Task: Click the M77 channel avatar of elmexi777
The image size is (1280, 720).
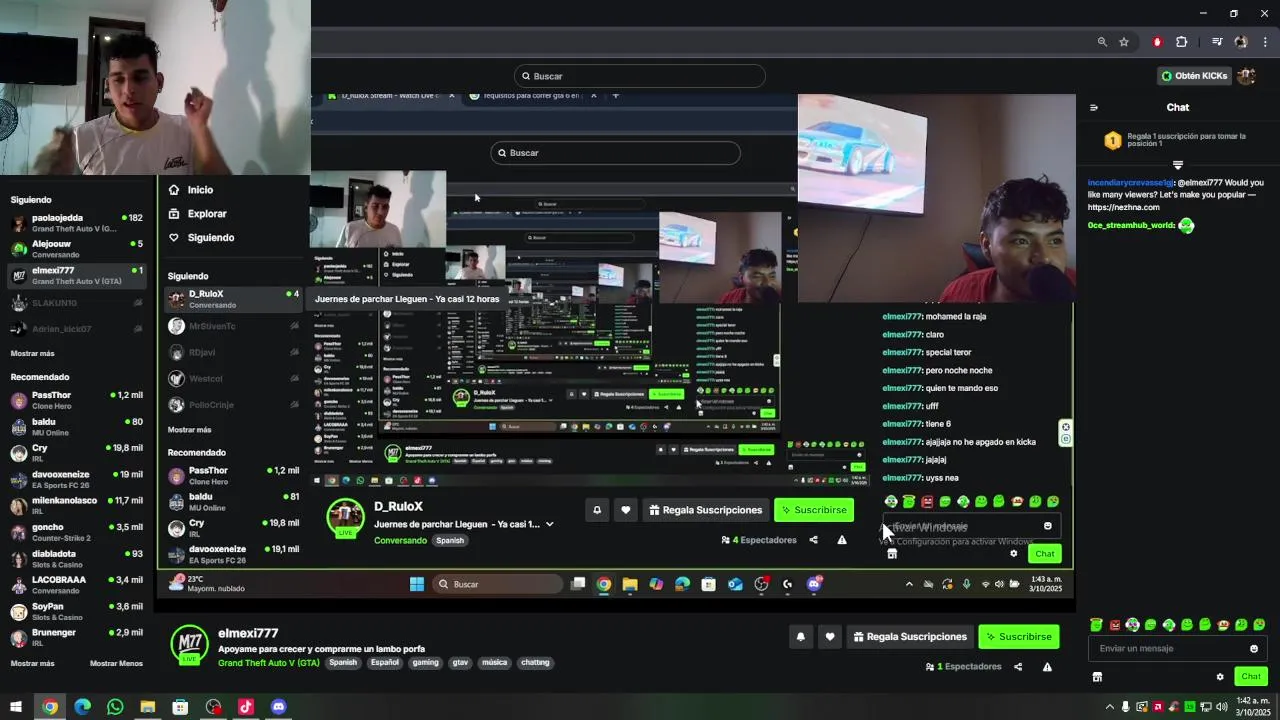Action: (189, 645)
